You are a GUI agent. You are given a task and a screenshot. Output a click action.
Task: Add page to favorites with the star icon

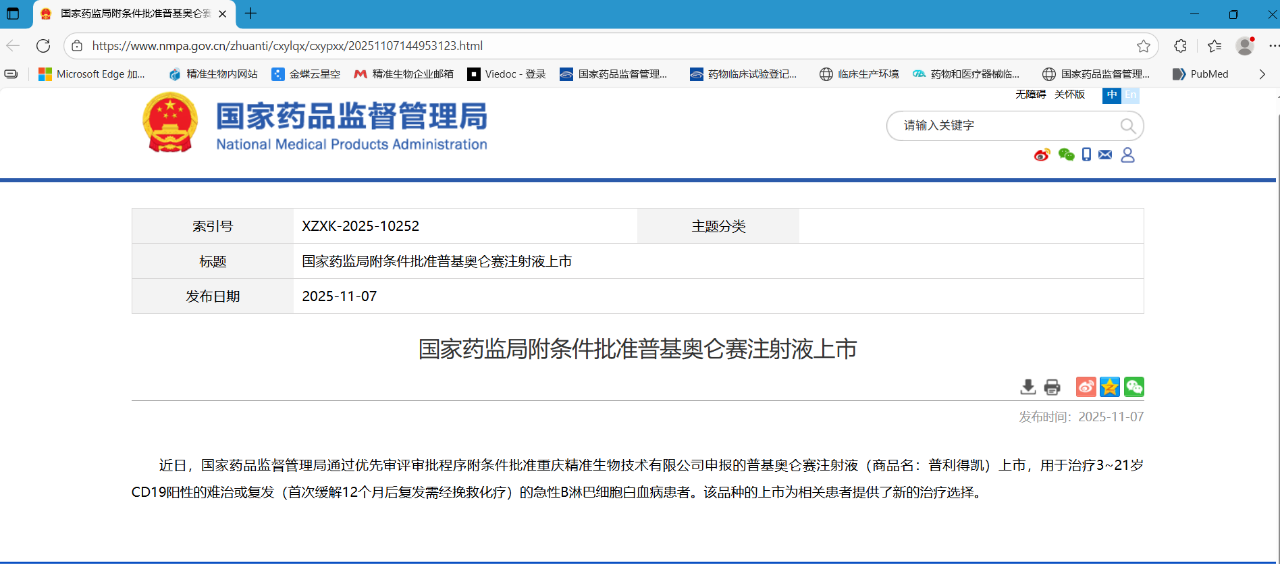(1143, 46)
